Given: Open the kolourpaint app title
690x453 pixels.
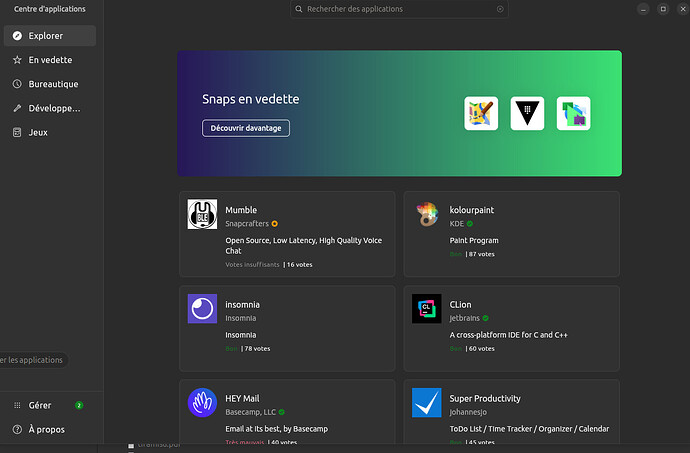Looking at the screenshot, I should pyautogui.click(x=472, y=210).
